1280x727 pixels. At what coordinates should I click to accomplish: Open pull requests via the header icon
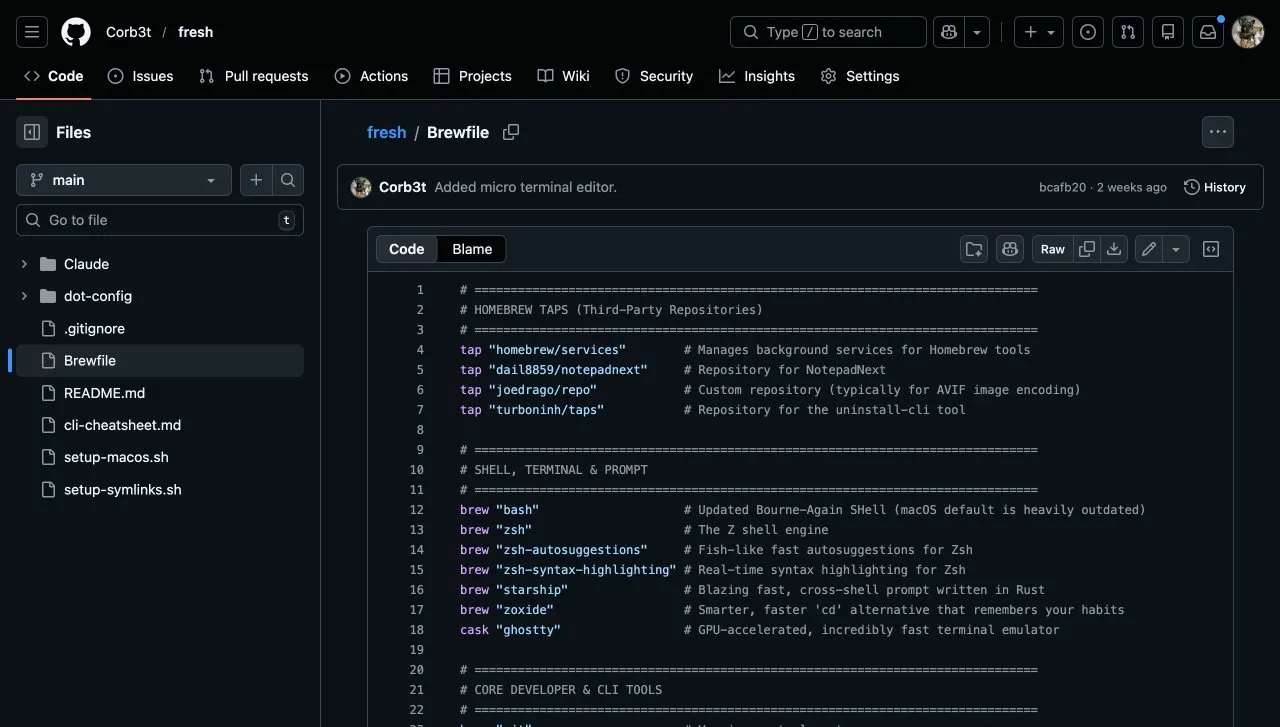(x=1128, y=32)
